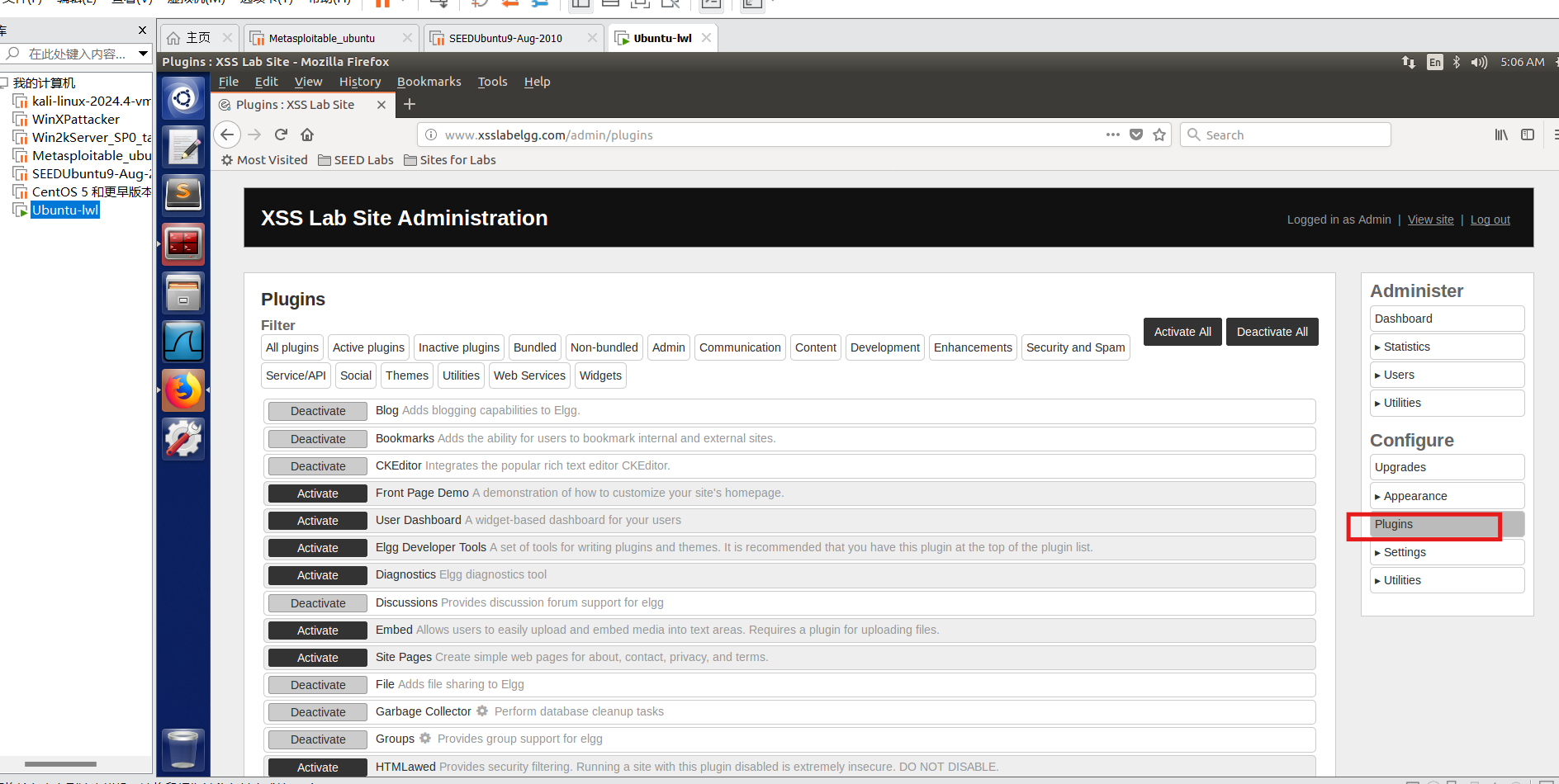1559x784 pixels.
Task: Deactivate the CKEditor plugin
Action: (318, 466)
